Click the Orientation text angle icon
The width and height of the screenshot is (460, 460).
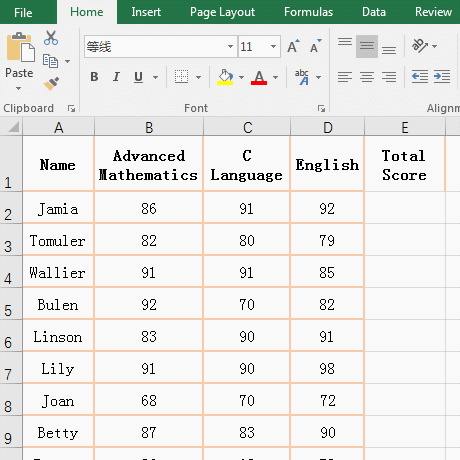pos(419,46)
